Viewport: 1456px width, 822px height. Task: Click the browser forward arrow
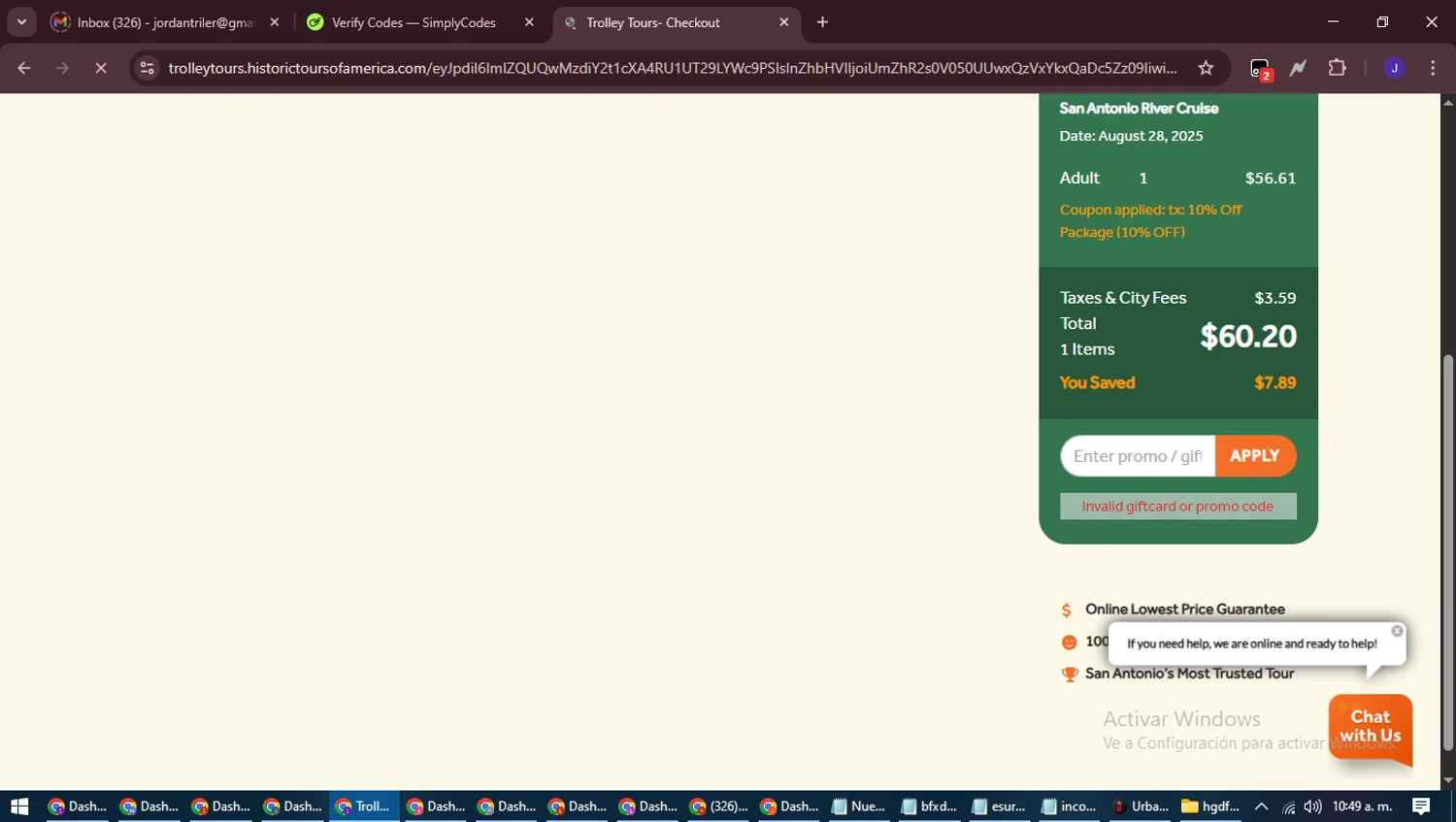coord(62,68)
